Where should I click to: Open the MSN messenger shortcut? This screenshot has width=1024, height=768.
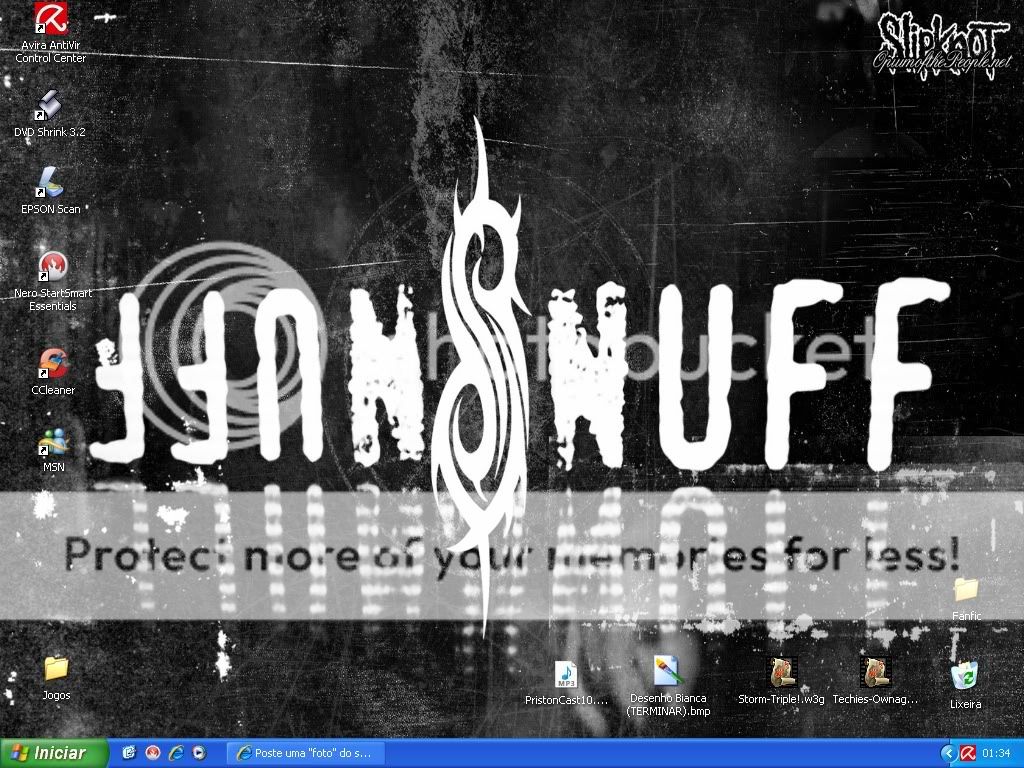(54, 450)
